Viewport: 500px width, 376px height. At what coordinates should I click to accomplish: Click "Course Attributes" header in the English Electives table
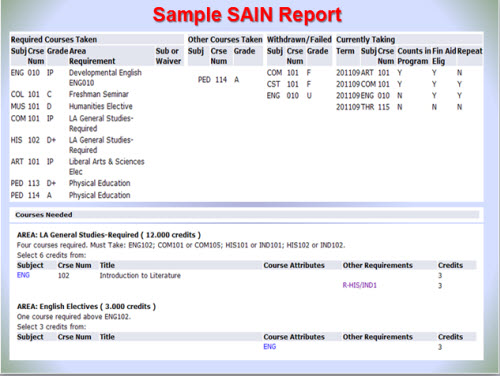pos(294,337)
